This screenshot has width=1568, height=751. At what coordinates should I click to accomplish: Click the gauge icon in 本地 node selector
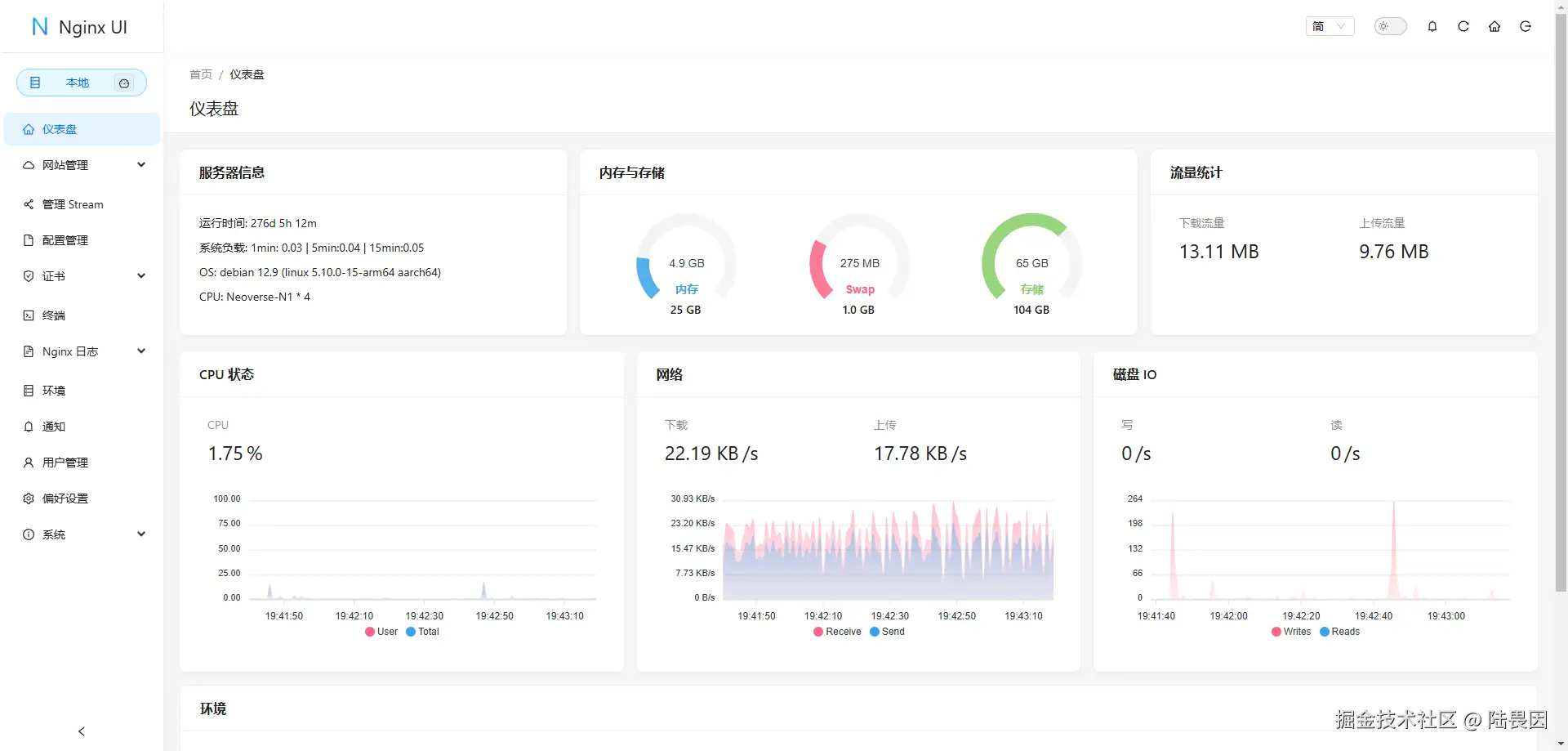(x=124, y=83)
